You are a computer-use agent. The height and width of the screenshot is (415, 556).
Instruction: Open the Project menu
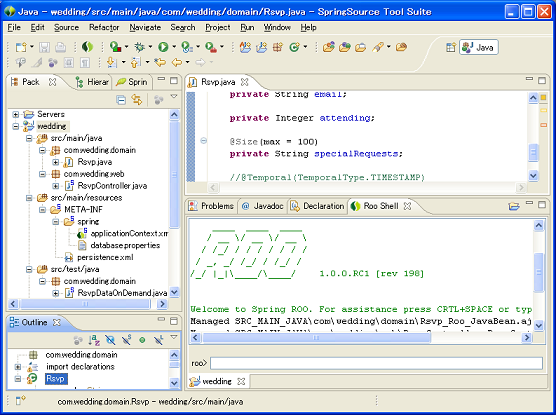[x=218, y=27]
